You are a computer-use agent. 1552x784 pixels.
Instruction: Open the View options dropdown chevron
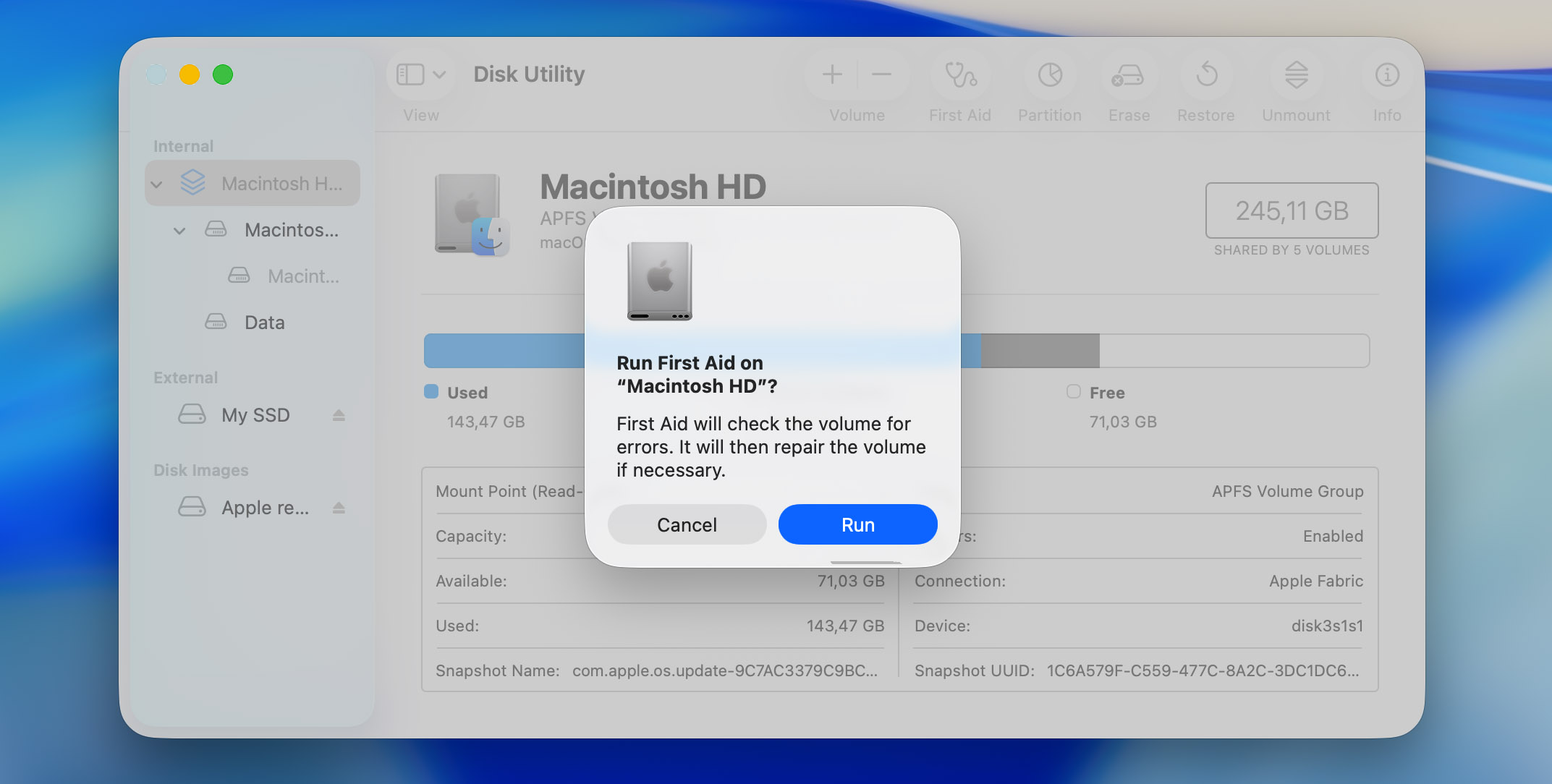coord(439,74)
